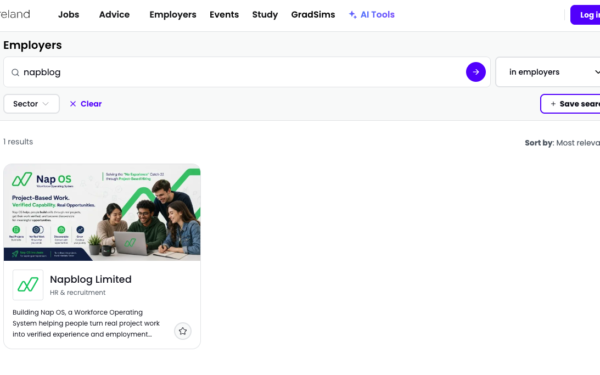The width and height of the screenshot is (600, 375).
Task: Click the Employers page heading
Action: pos(33,45)
